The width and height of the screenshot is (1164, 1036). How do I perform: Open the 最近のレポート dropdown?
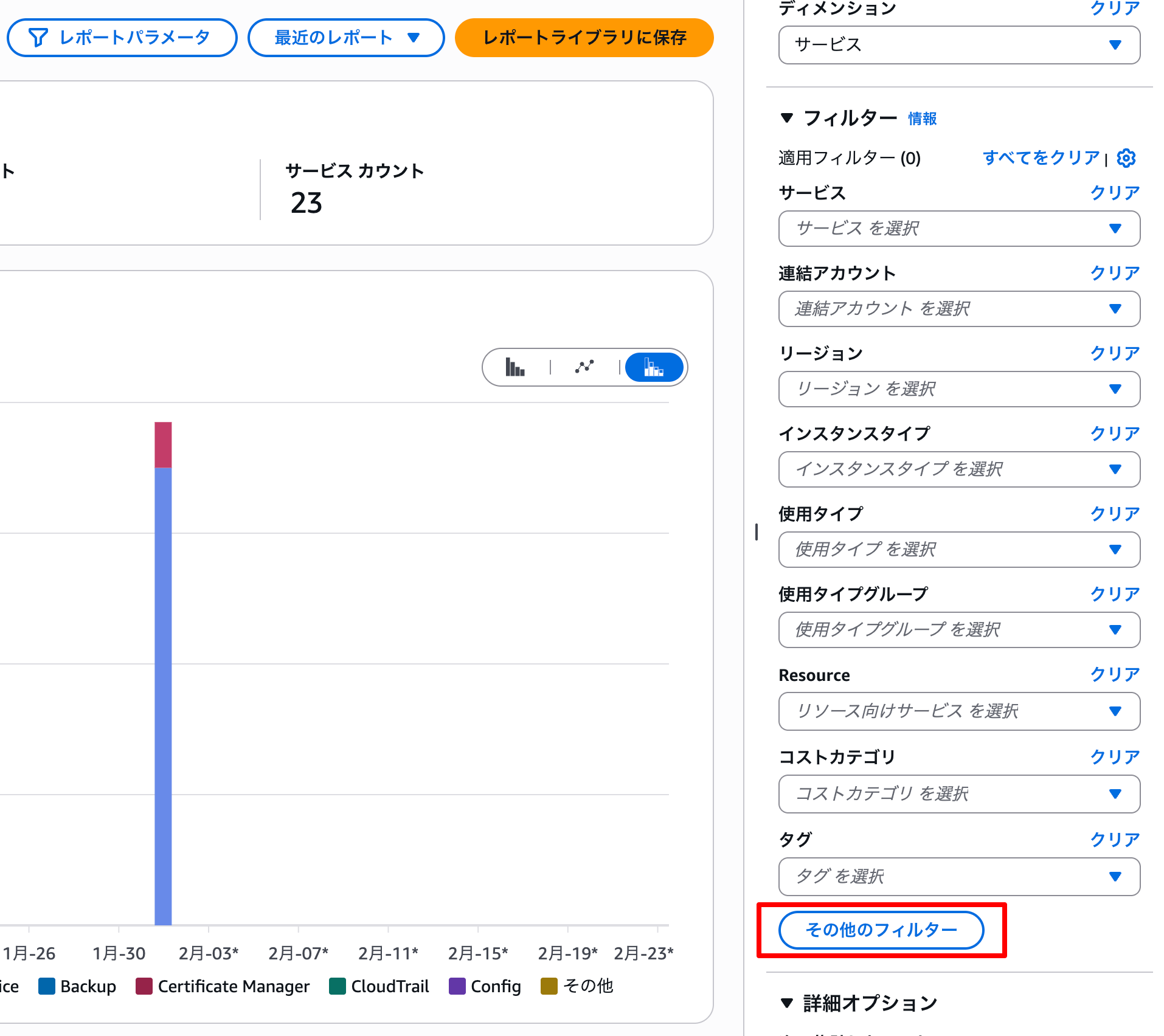click(346, 38)
